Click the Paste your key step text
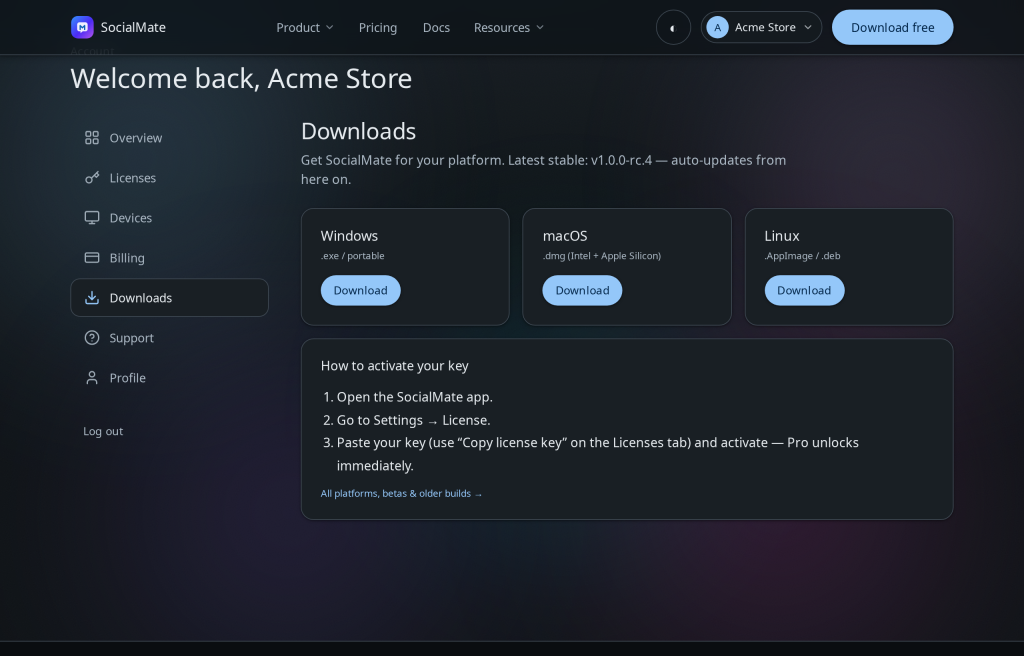Viewport: 1024px width, 656px height. pyautogui.click(x=598, y=454)
